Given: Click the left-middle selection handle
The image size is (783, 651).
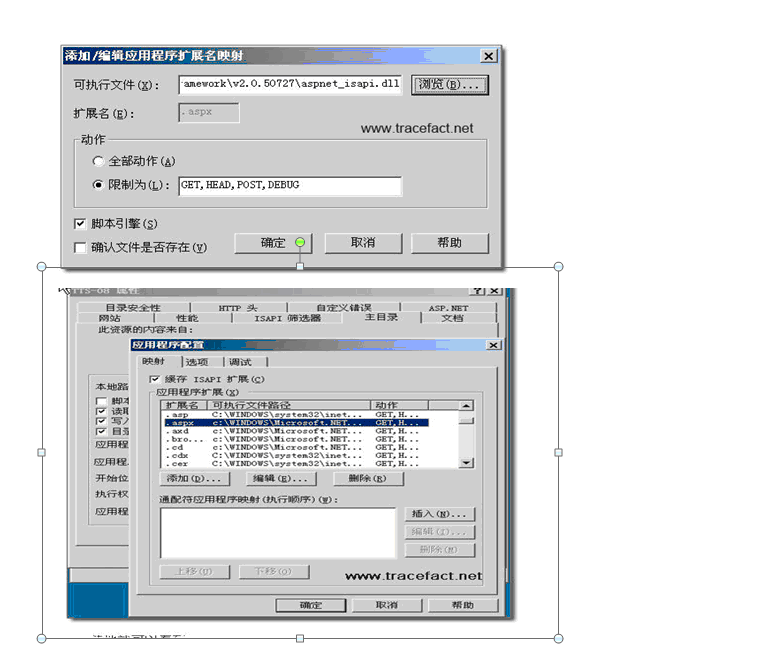Looking at the screenshot, I should [x=41, y=452].
